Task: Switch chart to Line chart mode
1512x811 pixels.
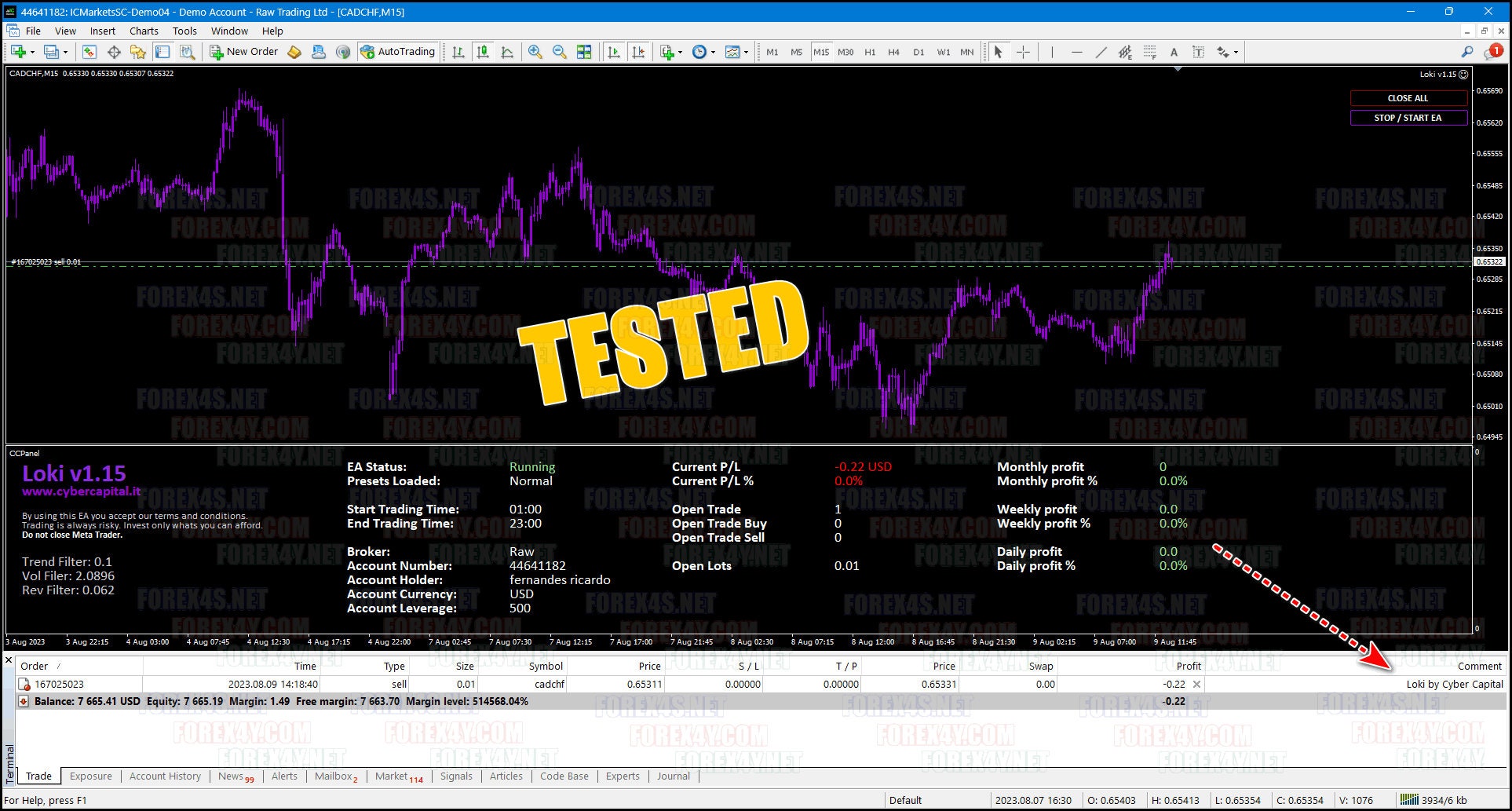Action: [x=508, y=52]
